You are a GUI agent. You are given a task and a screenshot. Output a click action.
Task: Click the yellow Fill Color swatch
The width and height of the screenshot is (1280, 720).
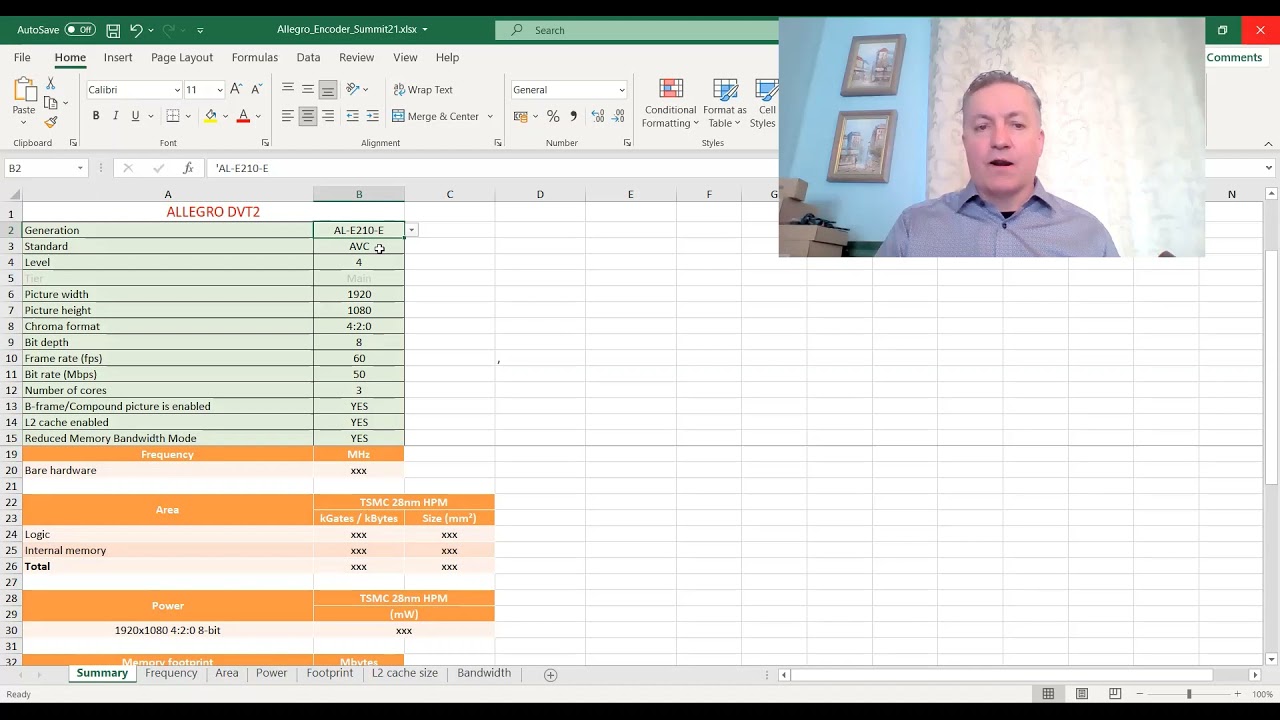point(211,116)
